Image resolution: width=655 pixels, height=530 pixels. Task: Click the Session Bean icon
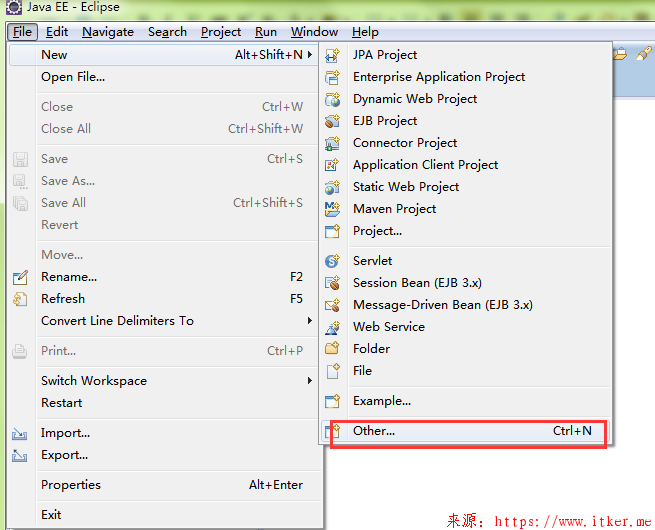pos(333,283)
